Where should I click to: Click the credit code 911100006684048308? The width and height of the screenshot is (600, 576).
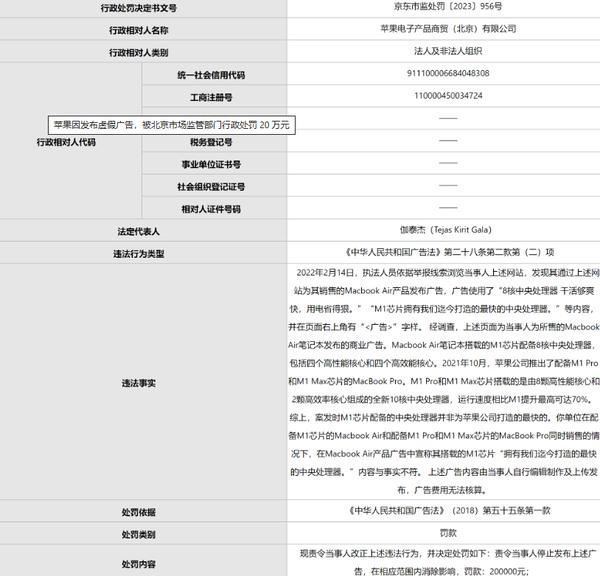tap(448, 73)
